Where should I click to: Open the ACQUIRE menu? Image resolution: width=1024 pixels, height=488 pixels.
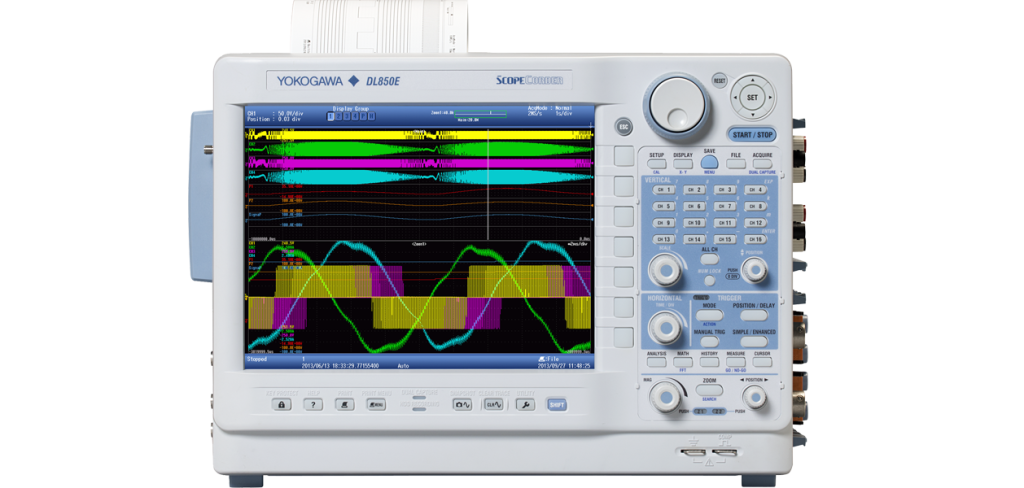click(x=762, y=163)
